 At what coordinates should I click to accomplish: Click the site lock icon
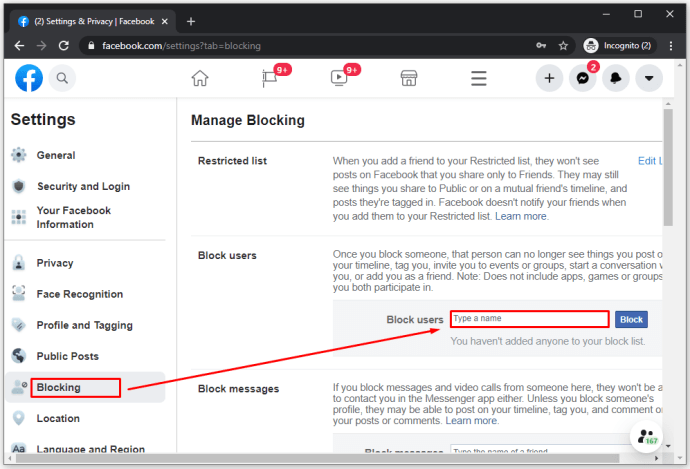(x=91, y=46)
